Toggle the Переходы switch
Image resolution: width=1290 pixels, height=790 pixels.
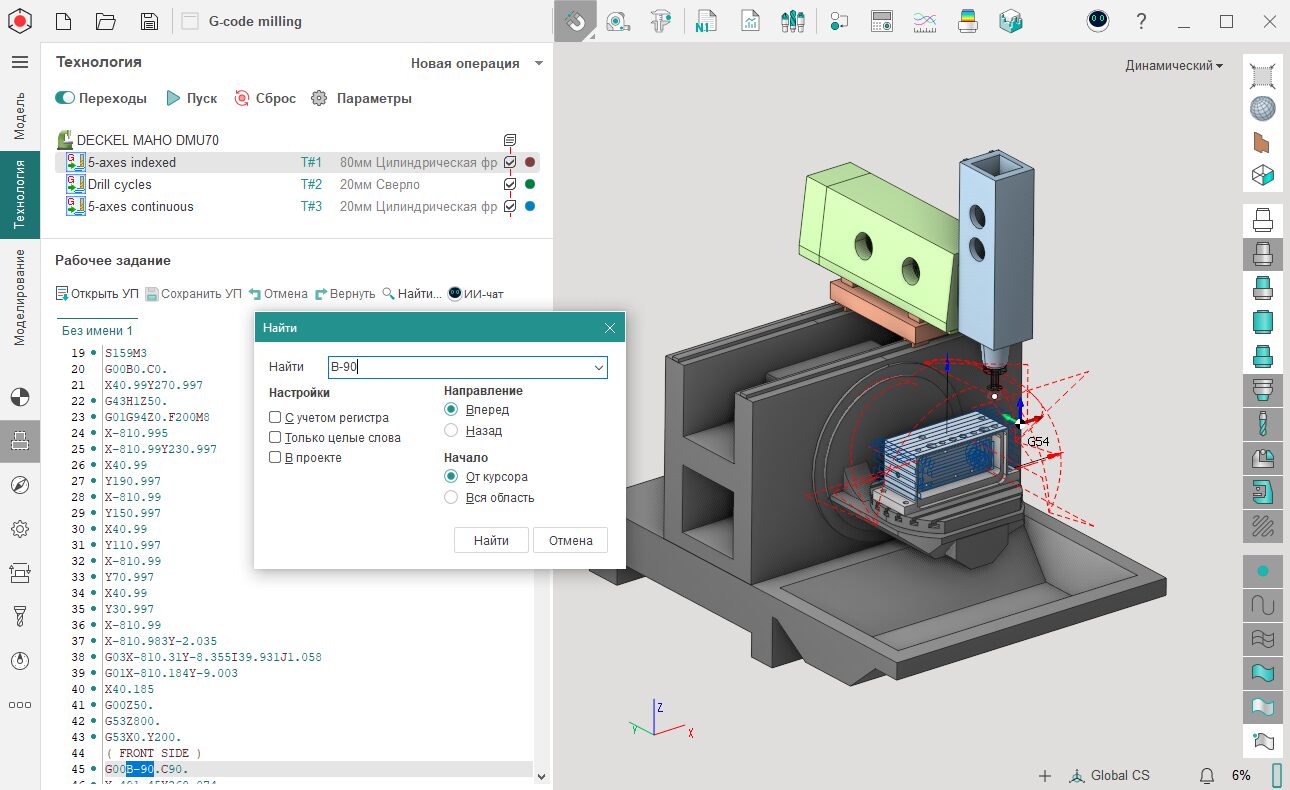[65, 98]
